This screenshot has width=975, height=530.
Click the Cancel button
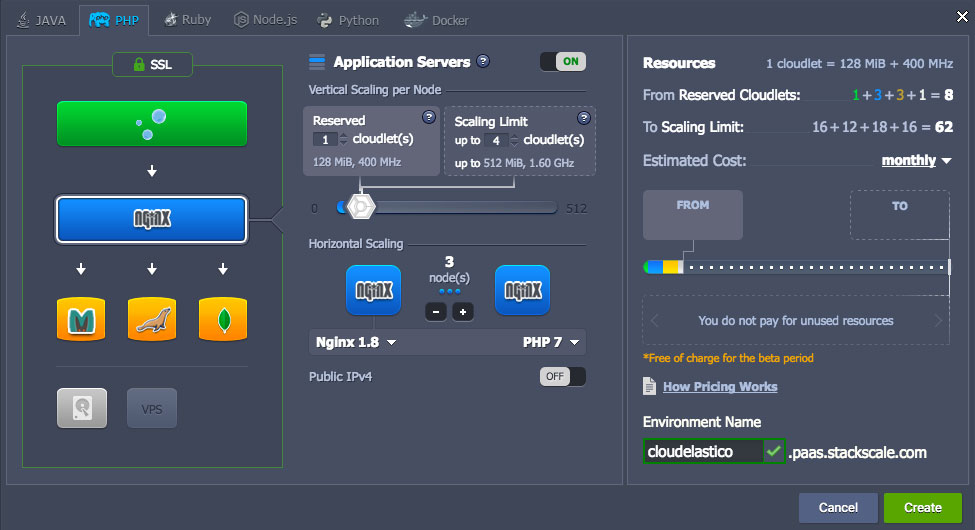coord(838,508)
